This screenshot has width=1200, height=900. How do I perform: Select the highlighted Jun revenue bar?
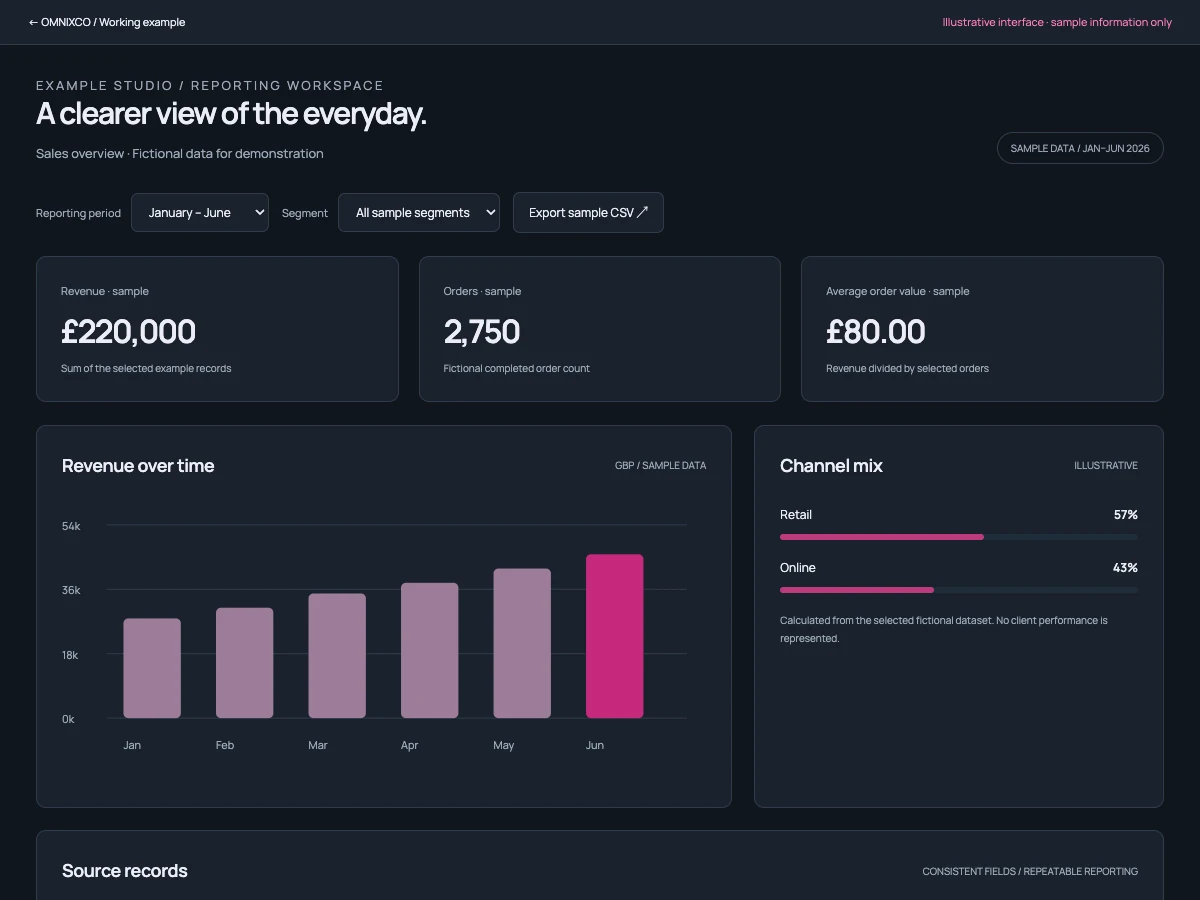click(x=615, y=636)
